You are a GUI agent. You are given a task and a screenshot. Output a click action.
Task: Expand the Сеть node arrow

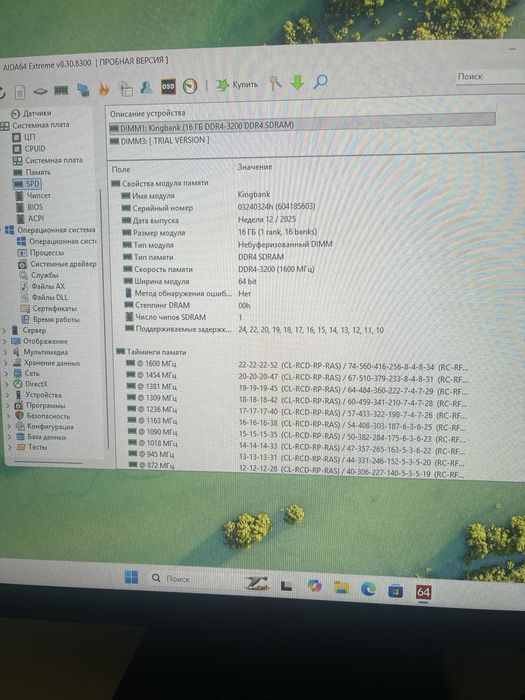(x=7, y=374)
